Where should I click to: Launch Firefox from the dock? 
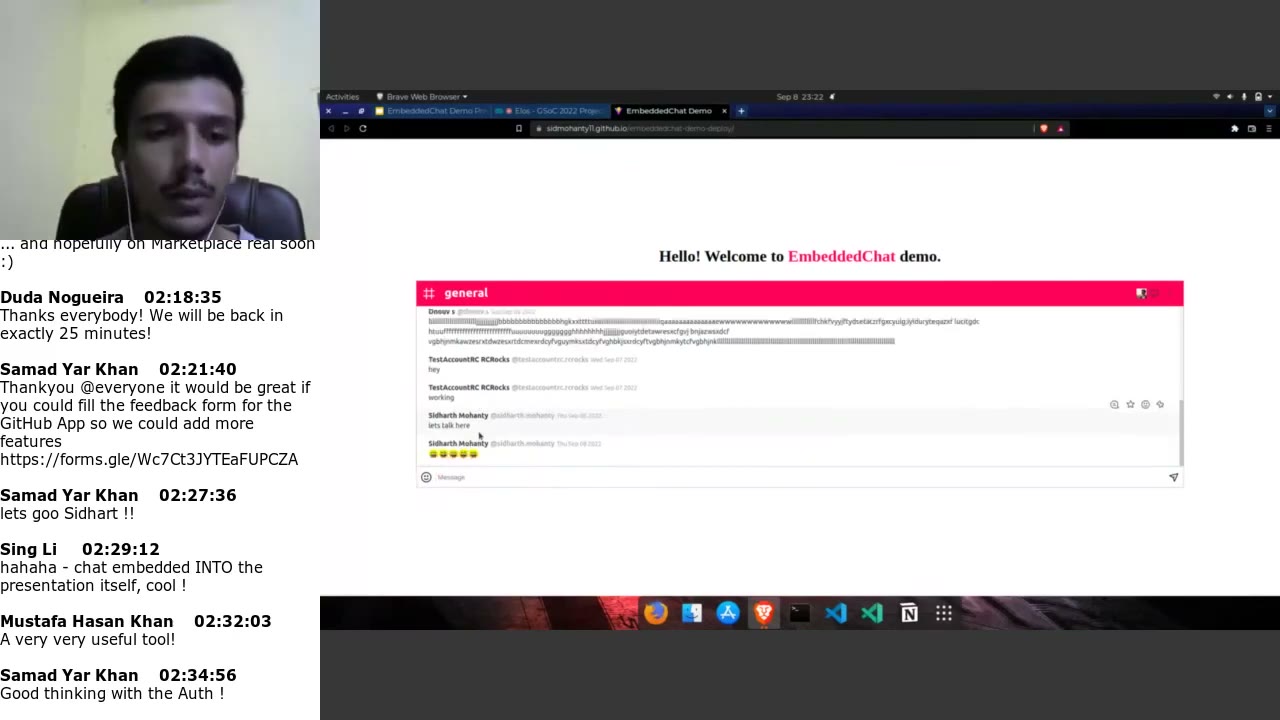click(x=655, y=613)
